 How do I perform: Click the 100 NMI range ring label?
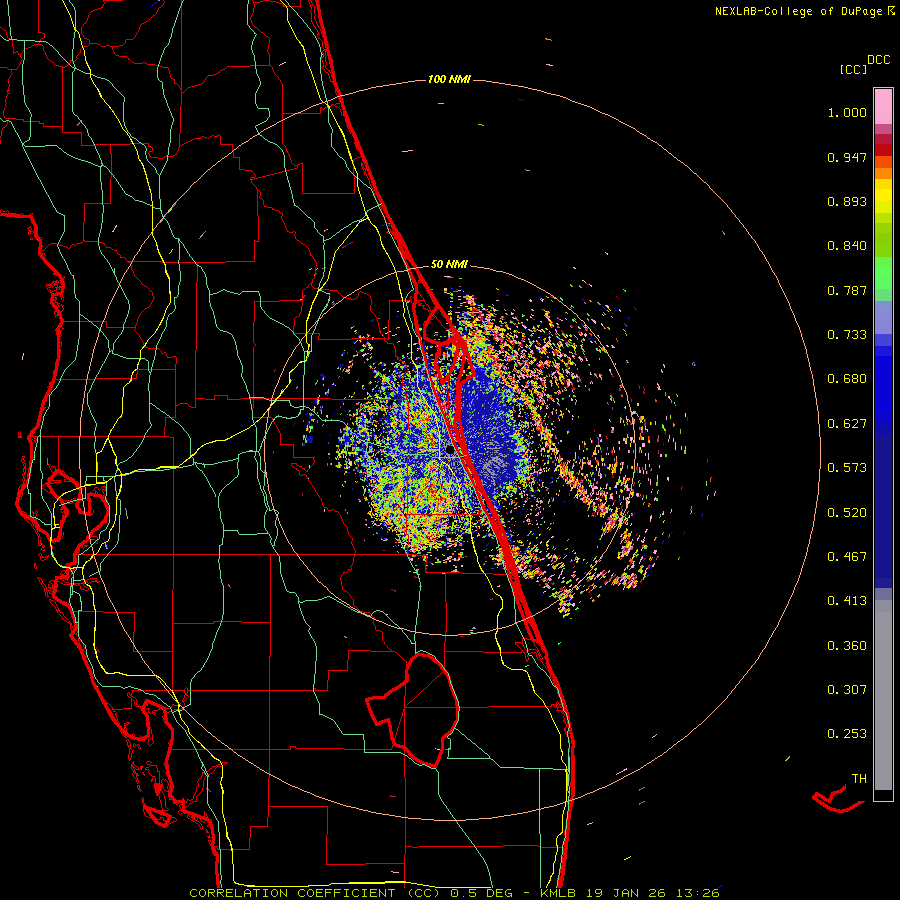click(x=449, y=79)
